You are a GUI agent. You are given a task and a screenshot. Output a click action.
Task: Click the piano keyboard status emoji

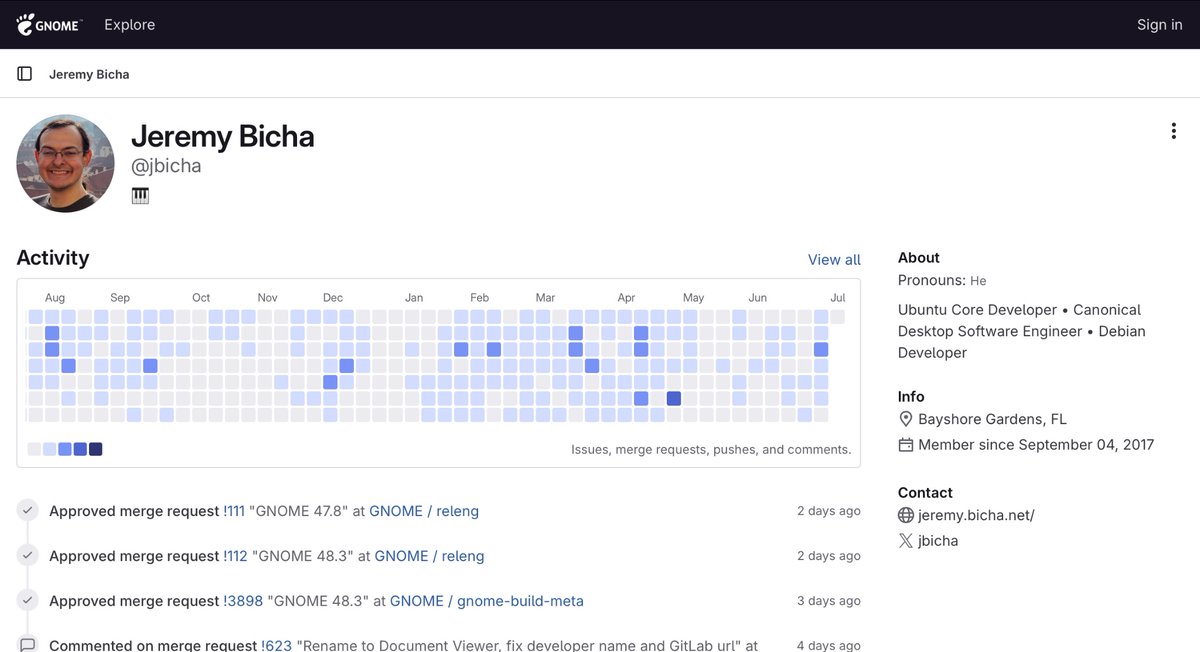(x=140, y=196)
